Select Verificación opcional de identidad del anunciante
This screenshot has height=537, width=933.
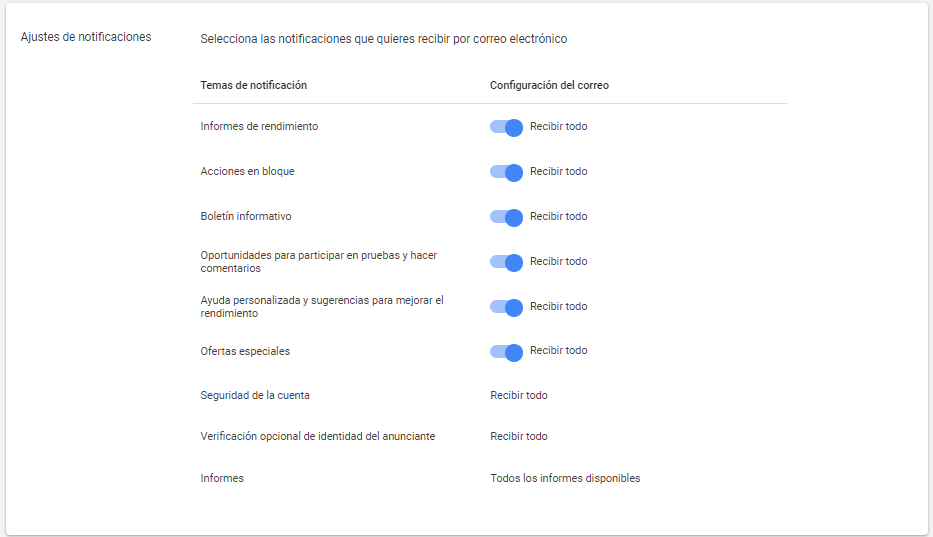pos(317,436)
